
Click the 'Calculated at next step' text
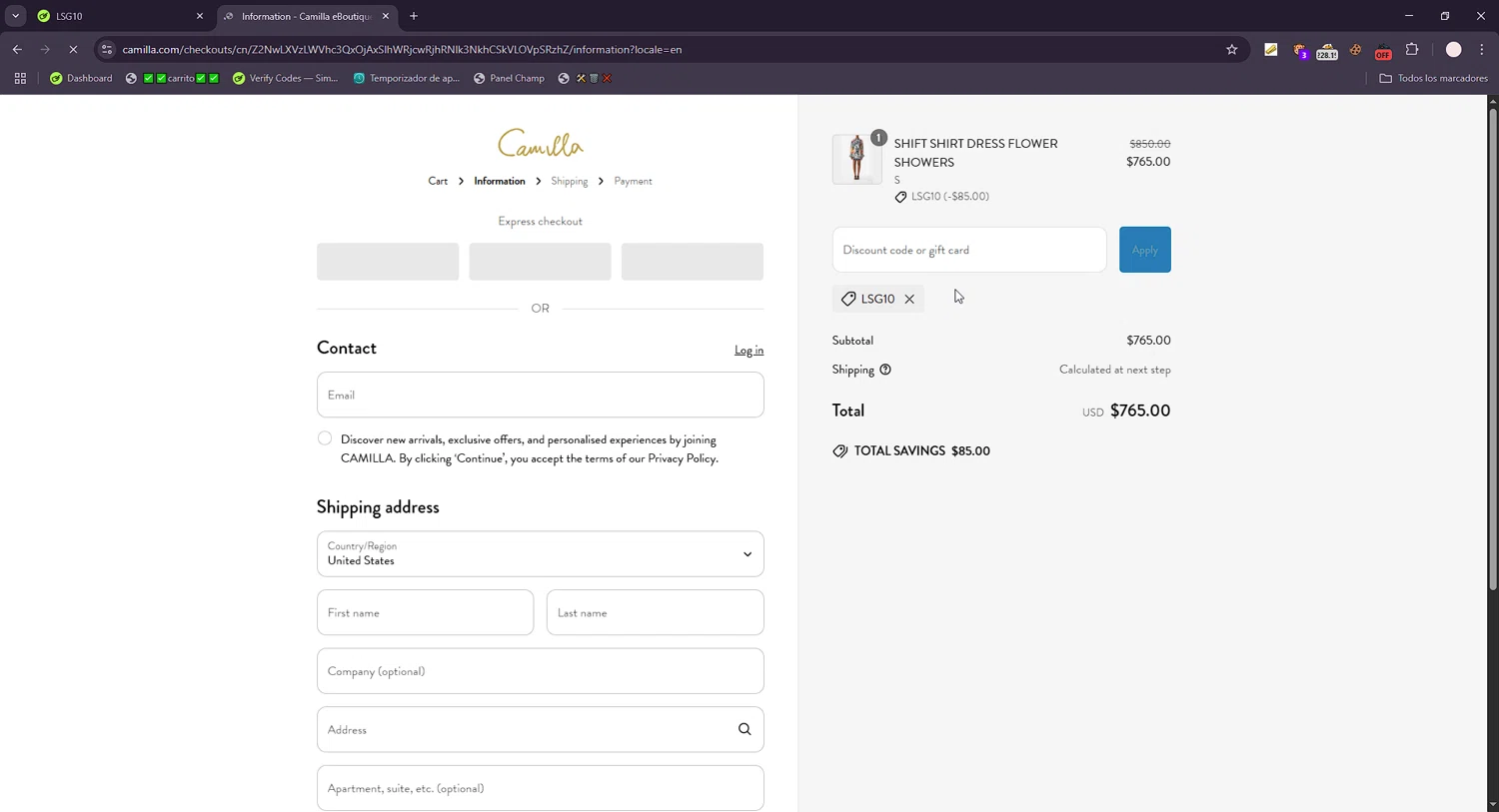point(1115,370)
